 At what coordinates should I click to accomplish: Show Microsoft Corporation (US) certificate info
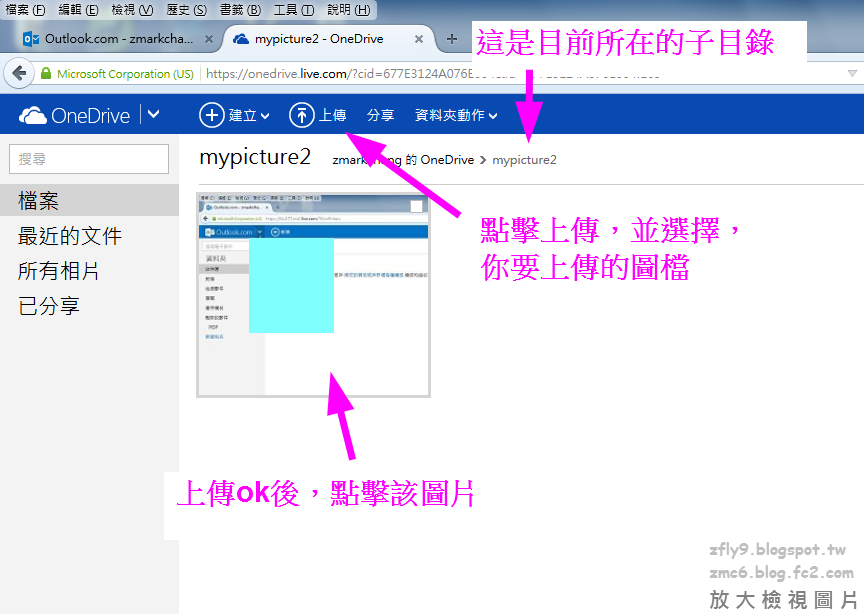coord(125,74)
